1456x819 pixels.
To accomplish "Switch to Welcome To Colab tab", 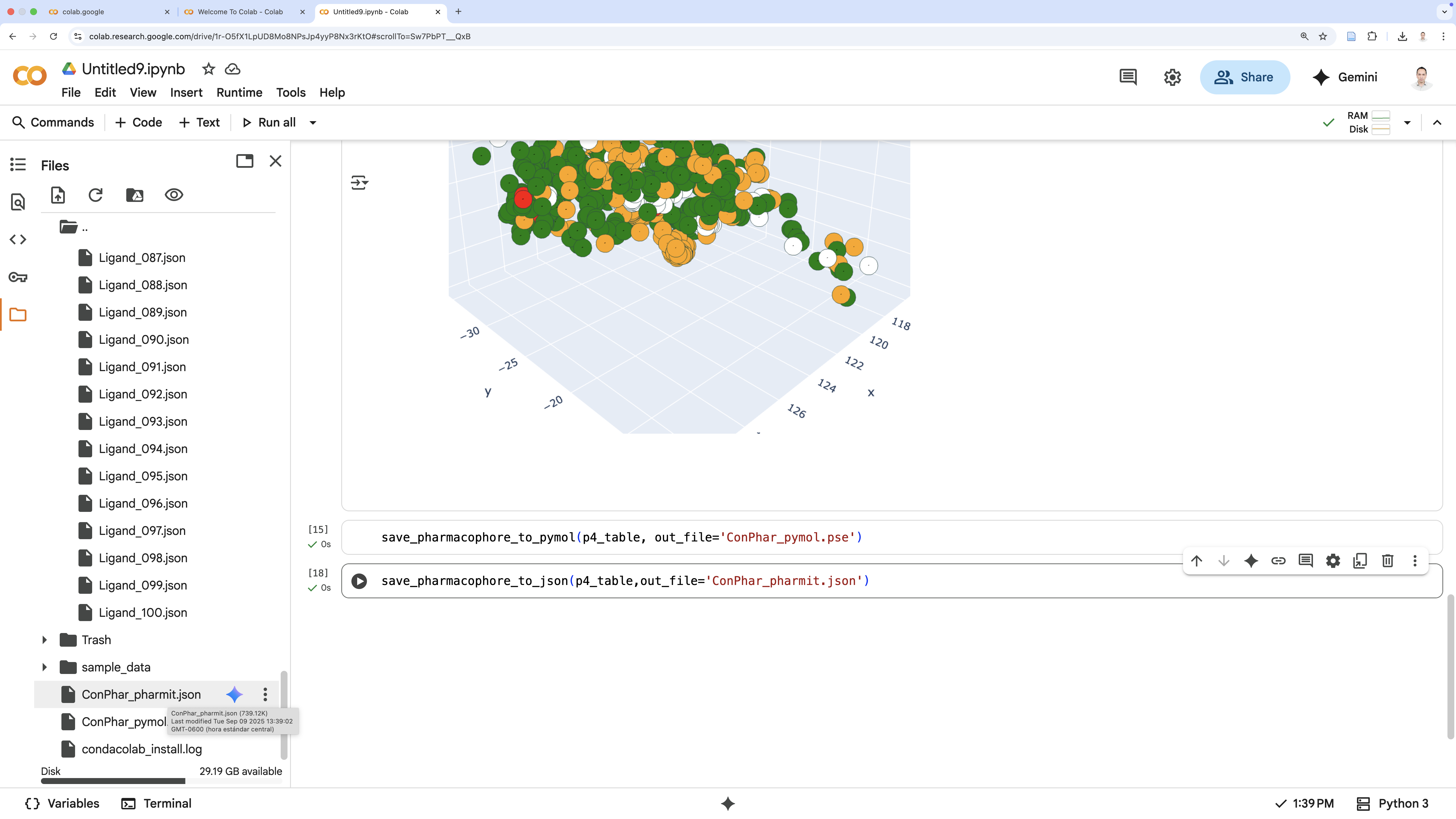I will 240,11.
